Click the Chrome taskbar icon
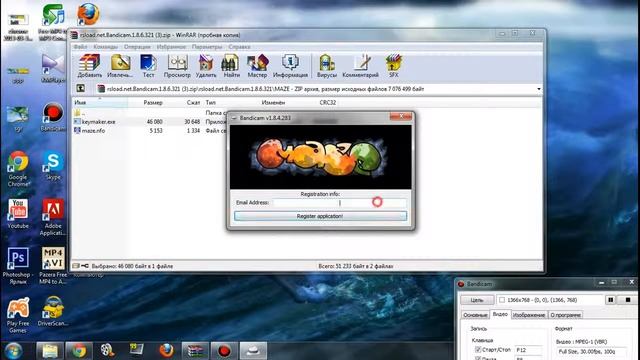This screenshot has height=360, width=640. [79, 351]
